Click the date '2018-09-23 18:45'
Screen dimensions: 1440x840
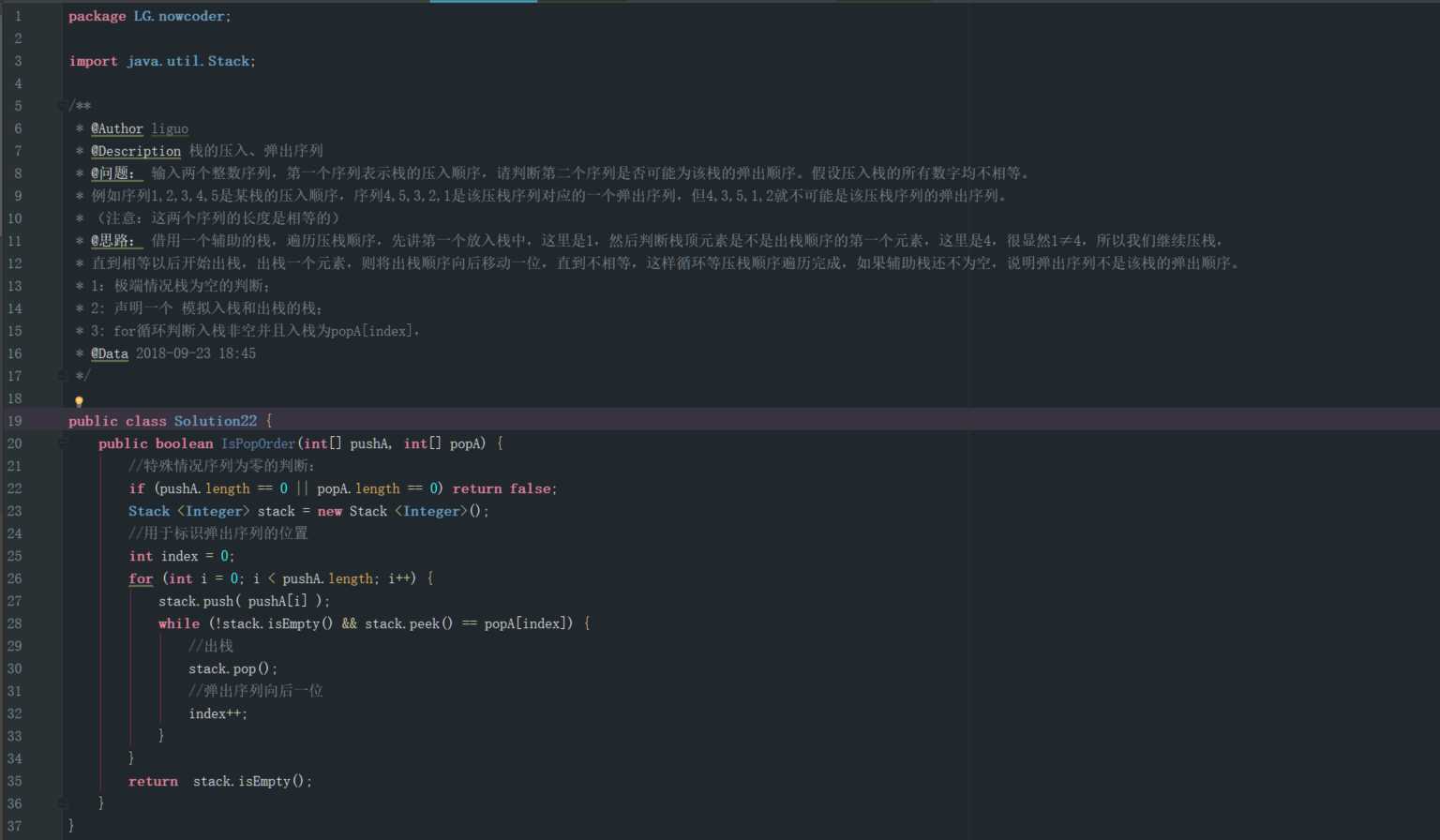196,353
